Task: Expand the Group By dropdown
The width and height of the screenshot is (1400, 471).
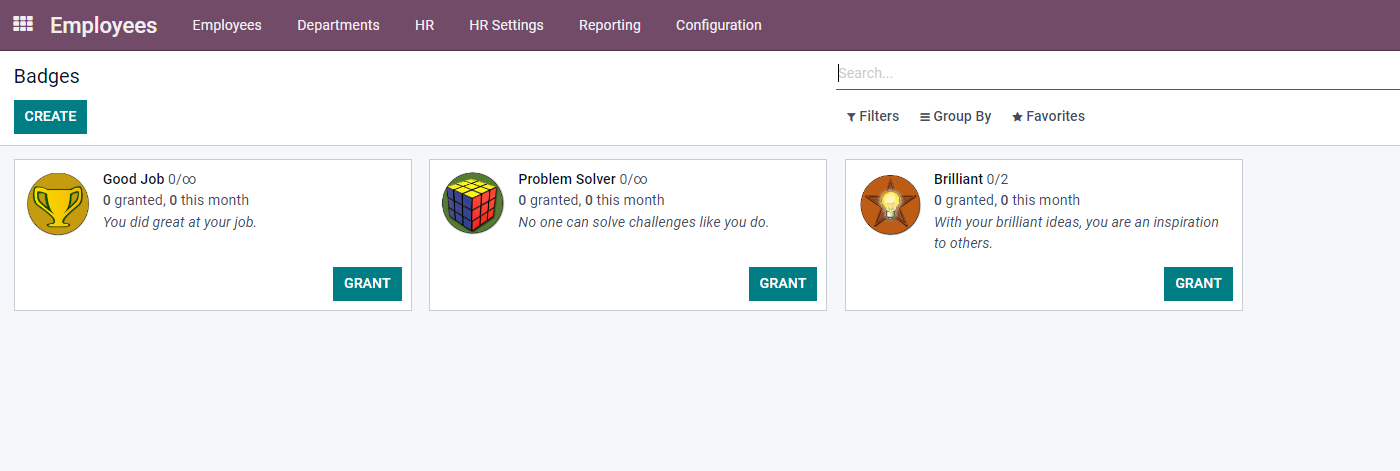Action: (x=955, y=116)
